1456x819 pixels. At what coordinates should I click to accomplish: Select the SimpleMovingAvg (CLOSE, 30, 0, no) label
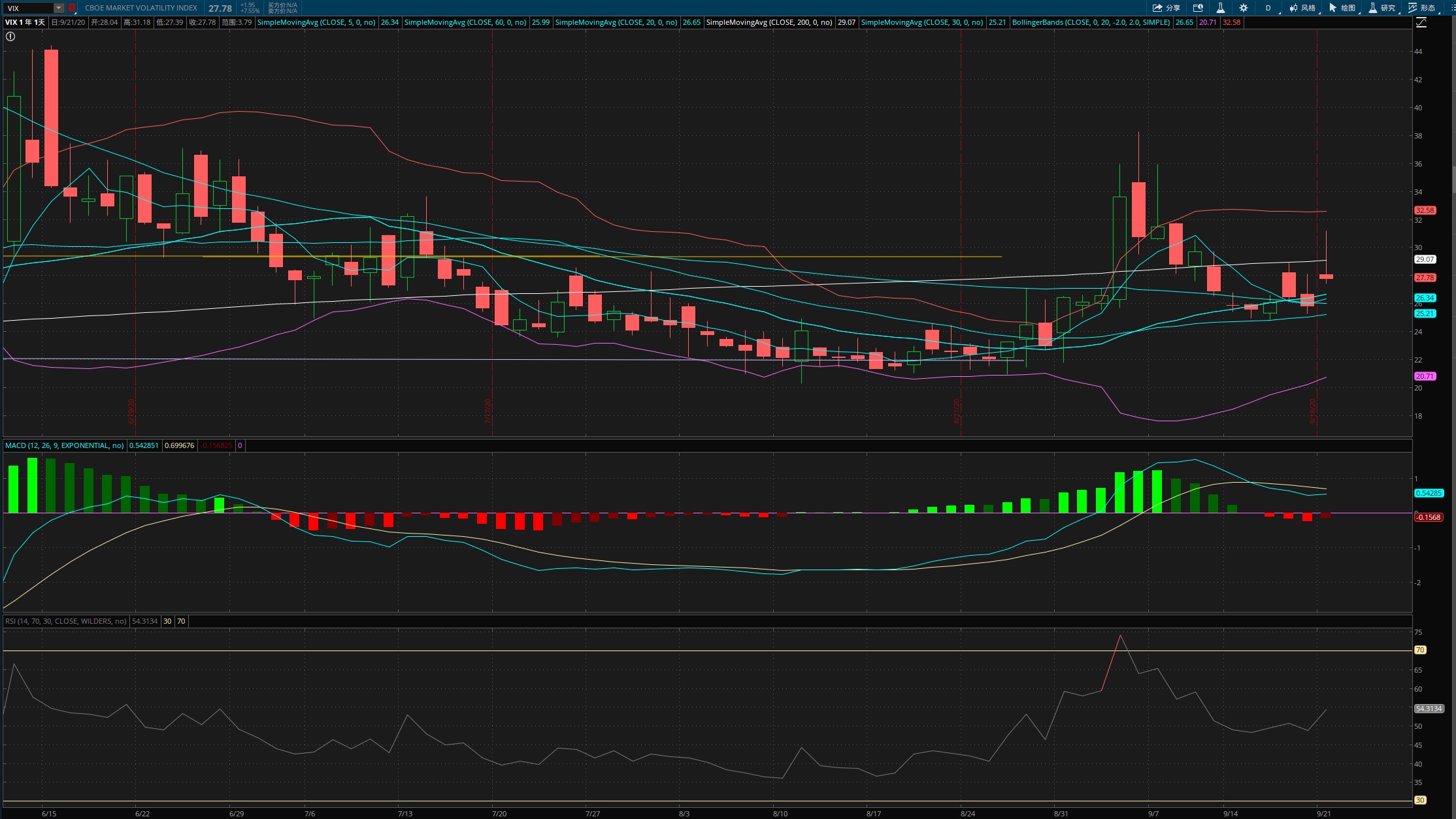922,22
